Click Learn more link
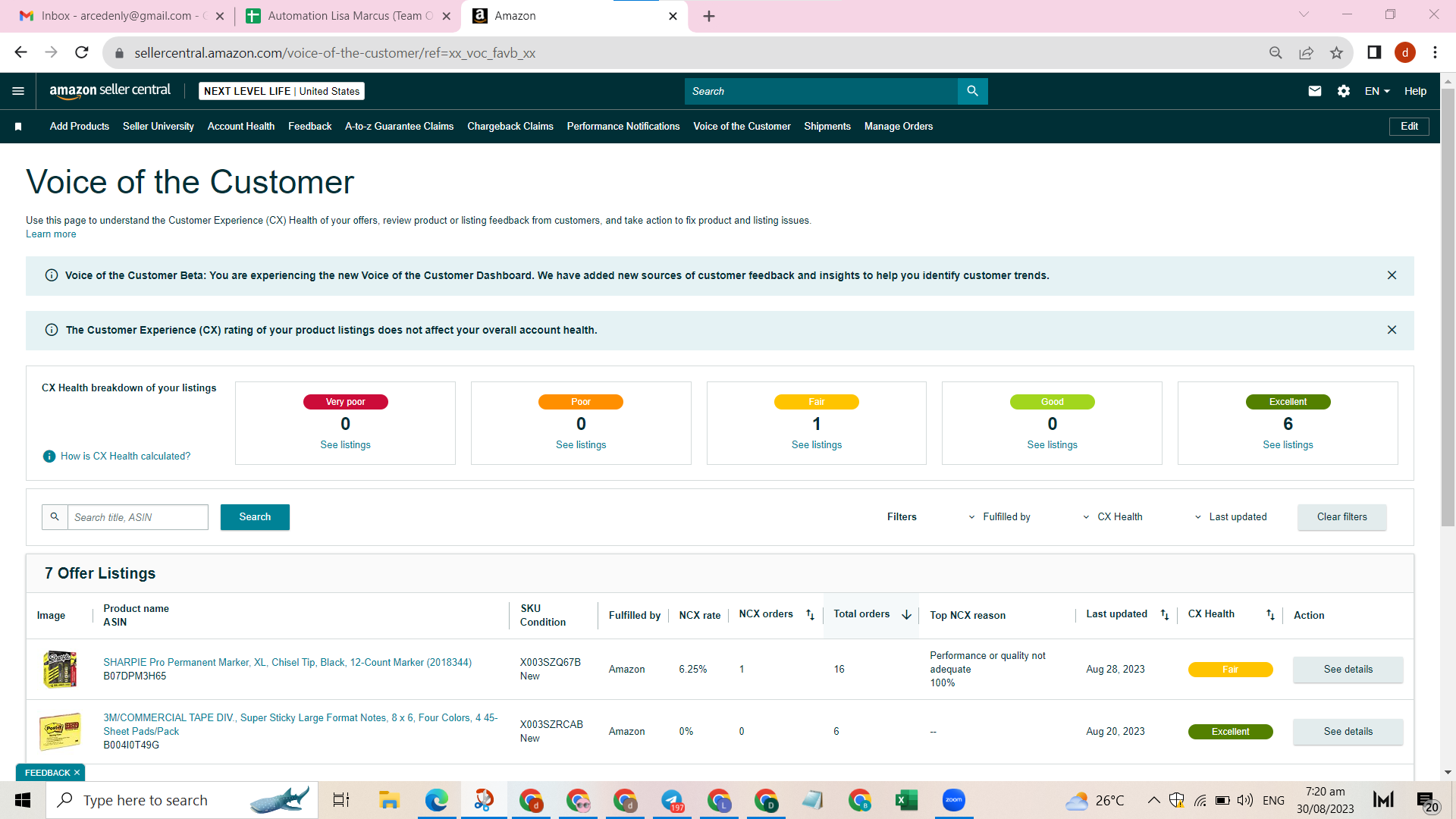The image size is (1456, 819). tap(51, 234)
